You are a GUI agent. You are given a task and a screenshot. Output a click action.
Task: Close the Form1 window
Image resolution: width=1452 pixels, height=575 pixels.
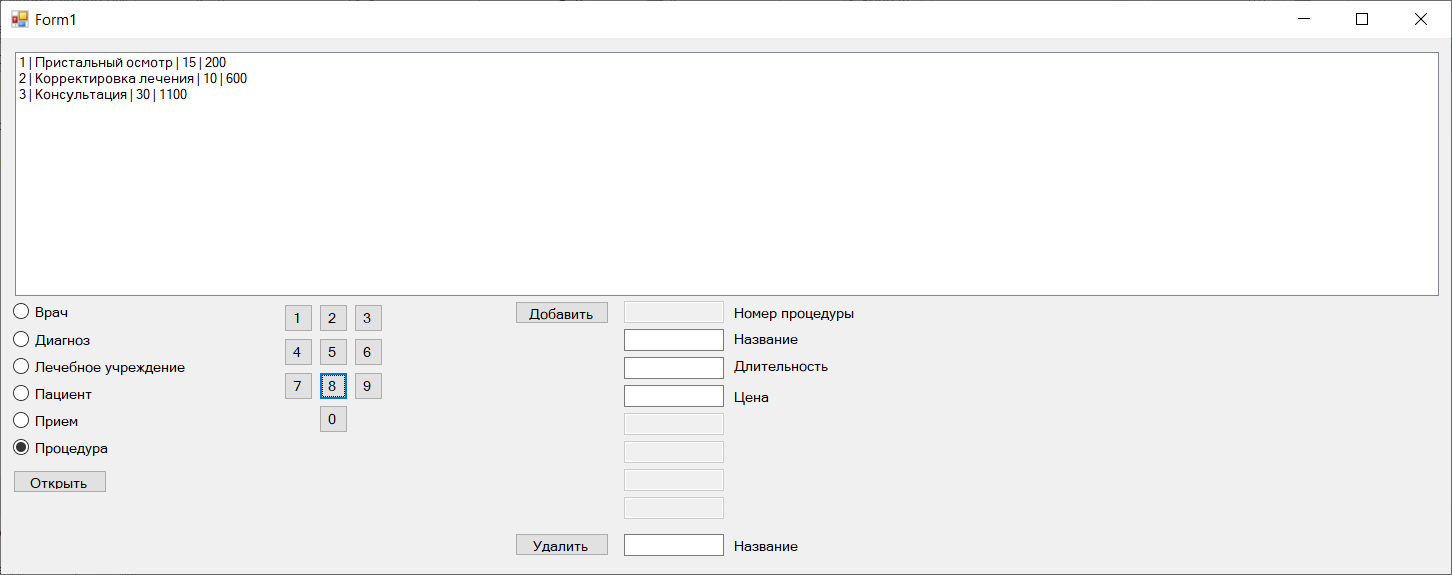click(x=1420, y=19)
